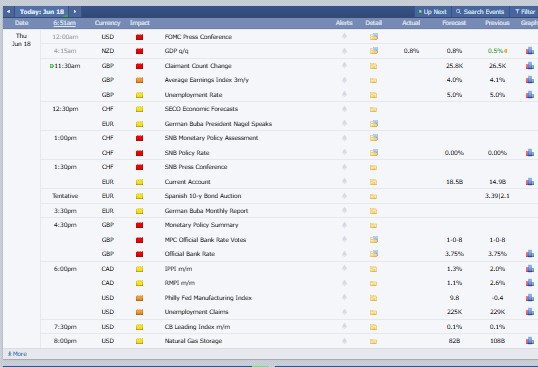Open graph for Official Bank Rate
This screenshot has height=367, width=538.
coord(530,254)
